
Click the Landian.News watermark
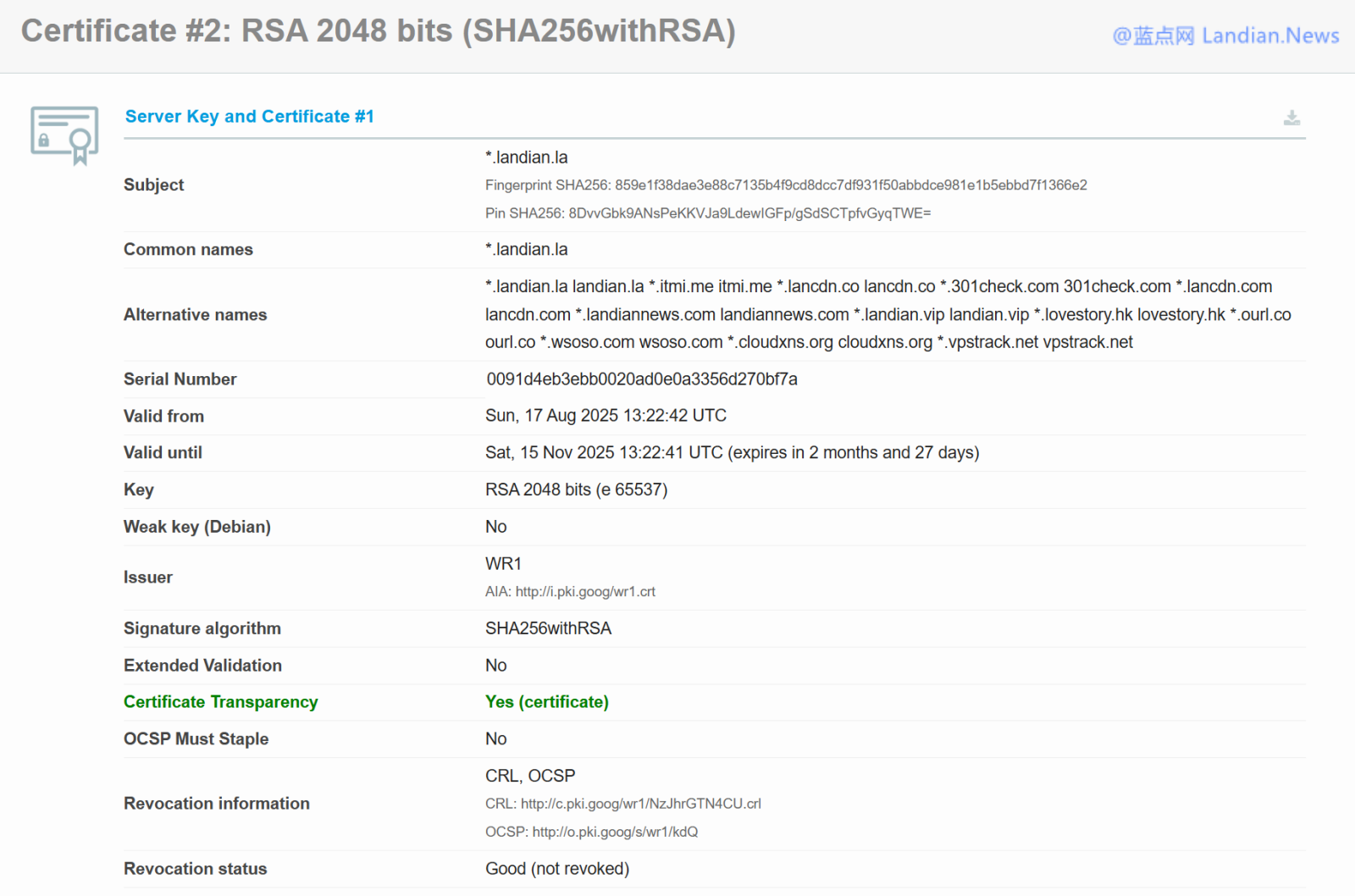click(1225, 36)
